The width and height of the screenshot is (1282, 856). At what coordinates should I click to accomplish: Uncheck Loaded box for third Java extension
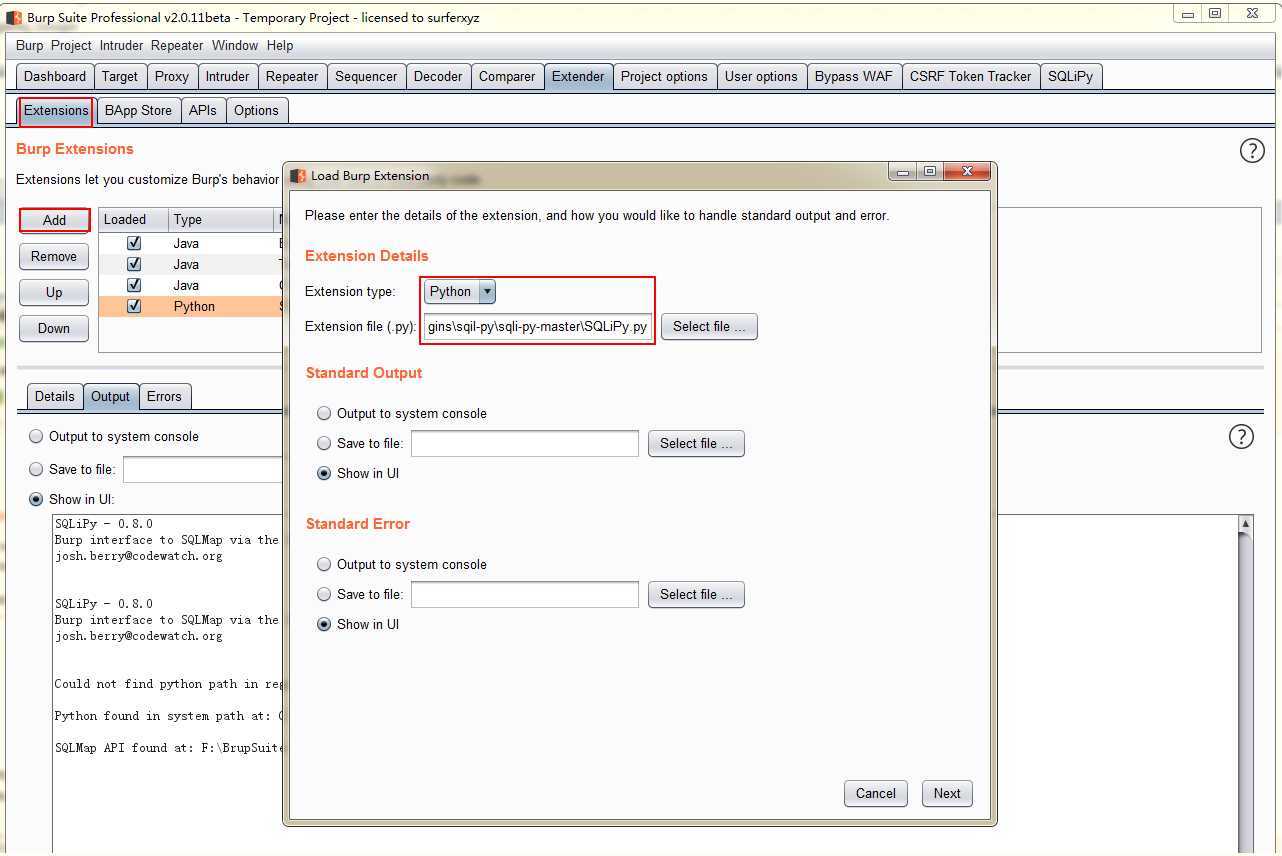pyautogui.click(x=134, y=285)
